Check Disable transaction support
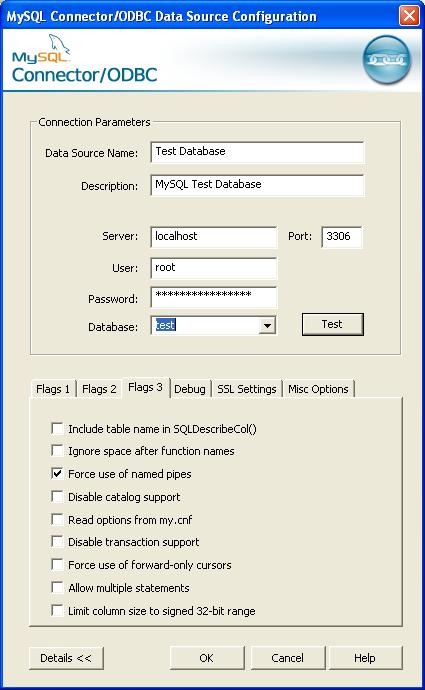425x690 pixels. (x=57, y=541)
